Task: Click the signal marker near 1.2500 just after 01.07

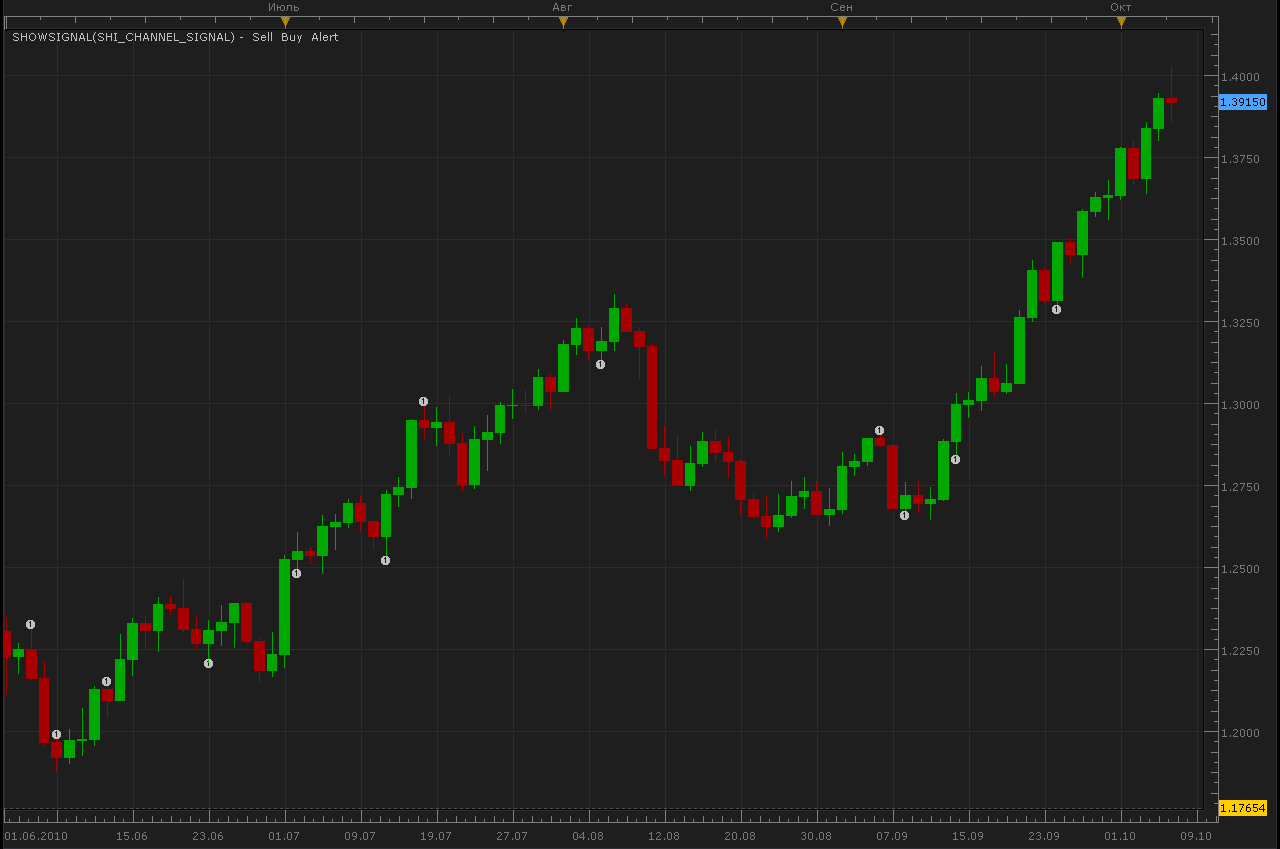Action: click(x=296, y=573)
